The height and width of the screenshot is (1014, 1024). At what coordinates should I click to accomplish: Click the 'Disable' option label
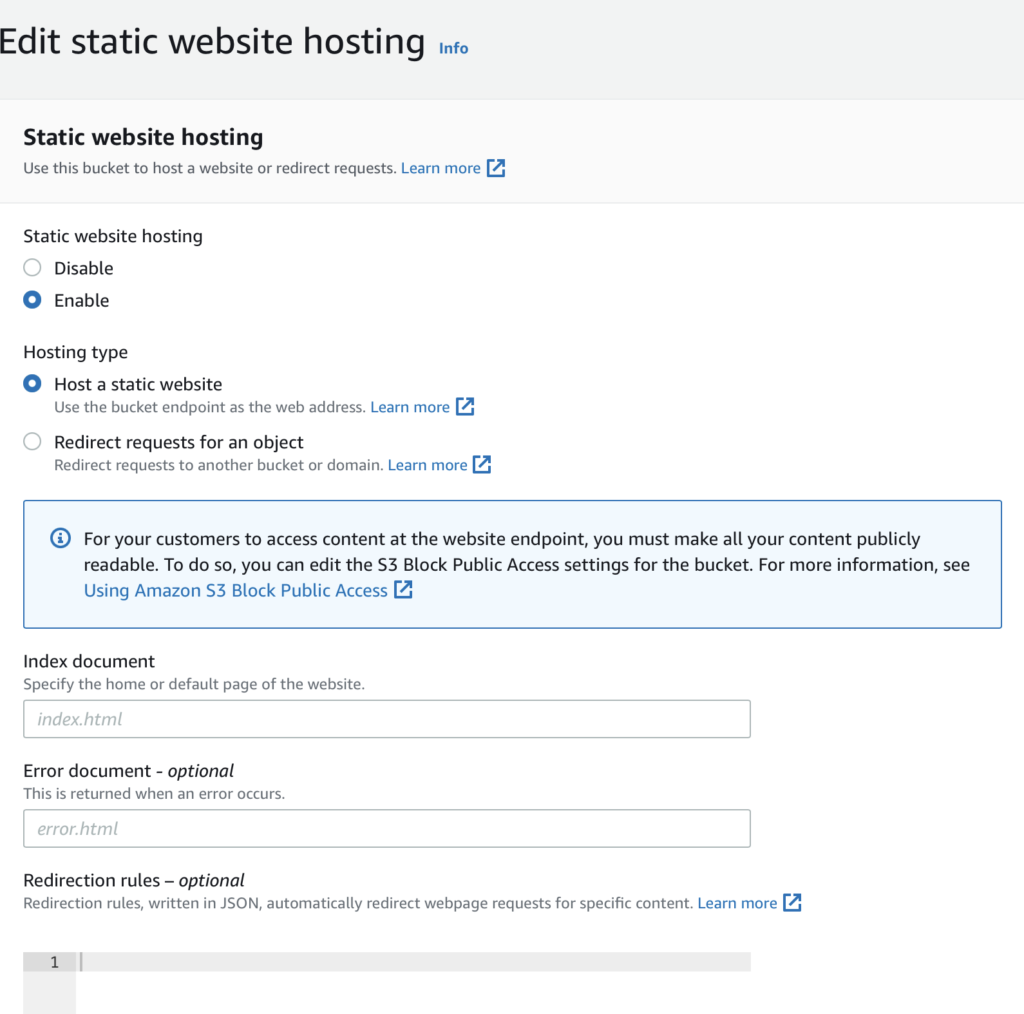[84, 268]
